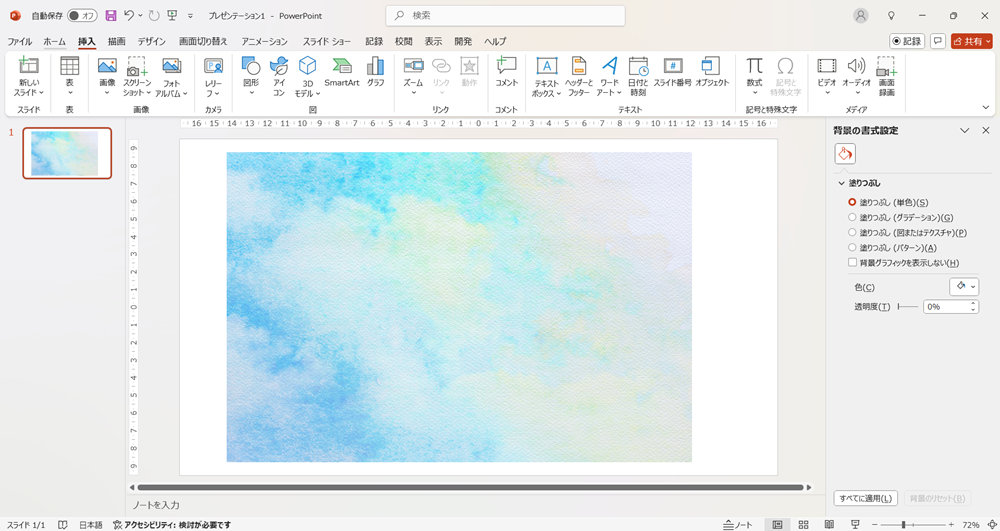Check Hide background graphics (背景グラフィックを表示しない)
1000x531 pixels.
(852, 263)
